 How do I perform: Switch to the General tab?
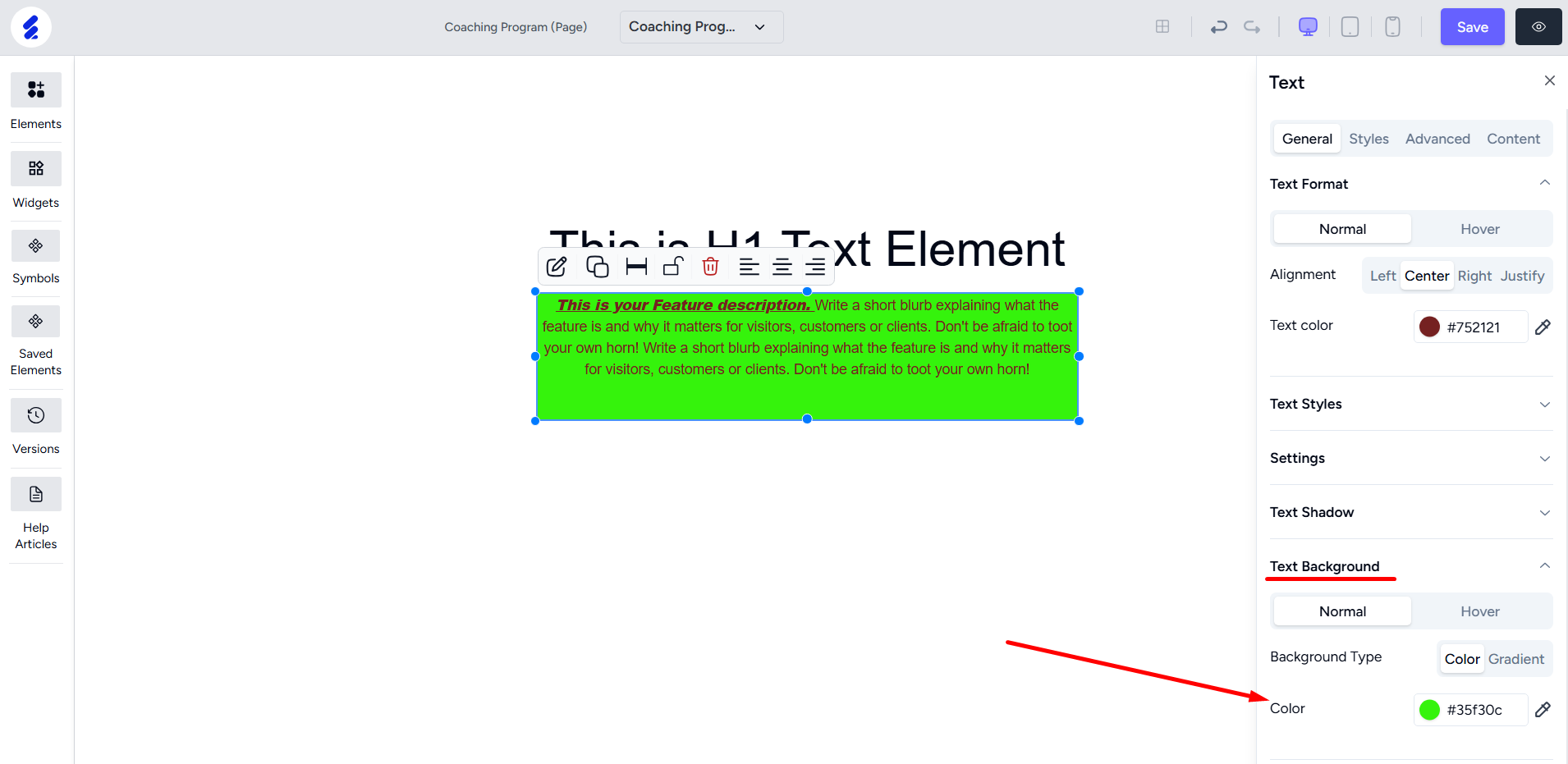[1307, 139]
